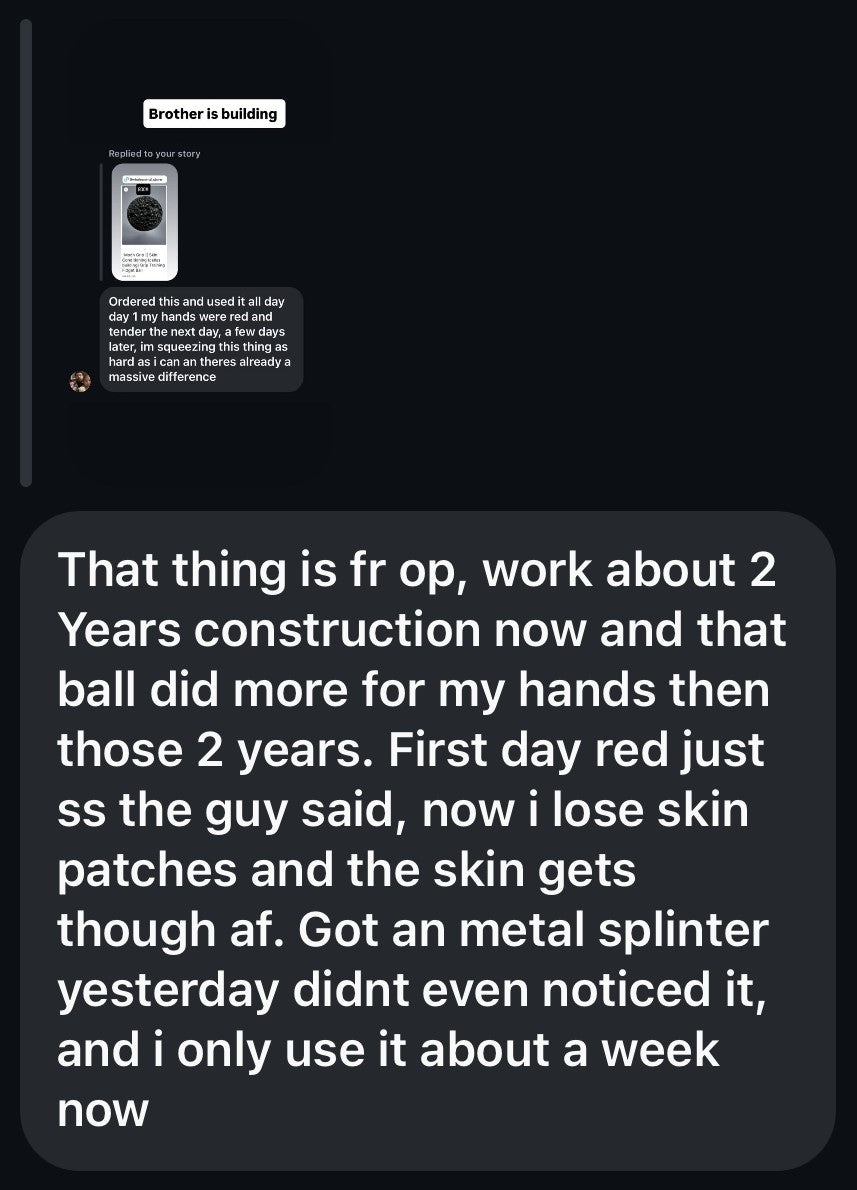
Task: Click the small black tag above the ball
Action: coord(143,187)
